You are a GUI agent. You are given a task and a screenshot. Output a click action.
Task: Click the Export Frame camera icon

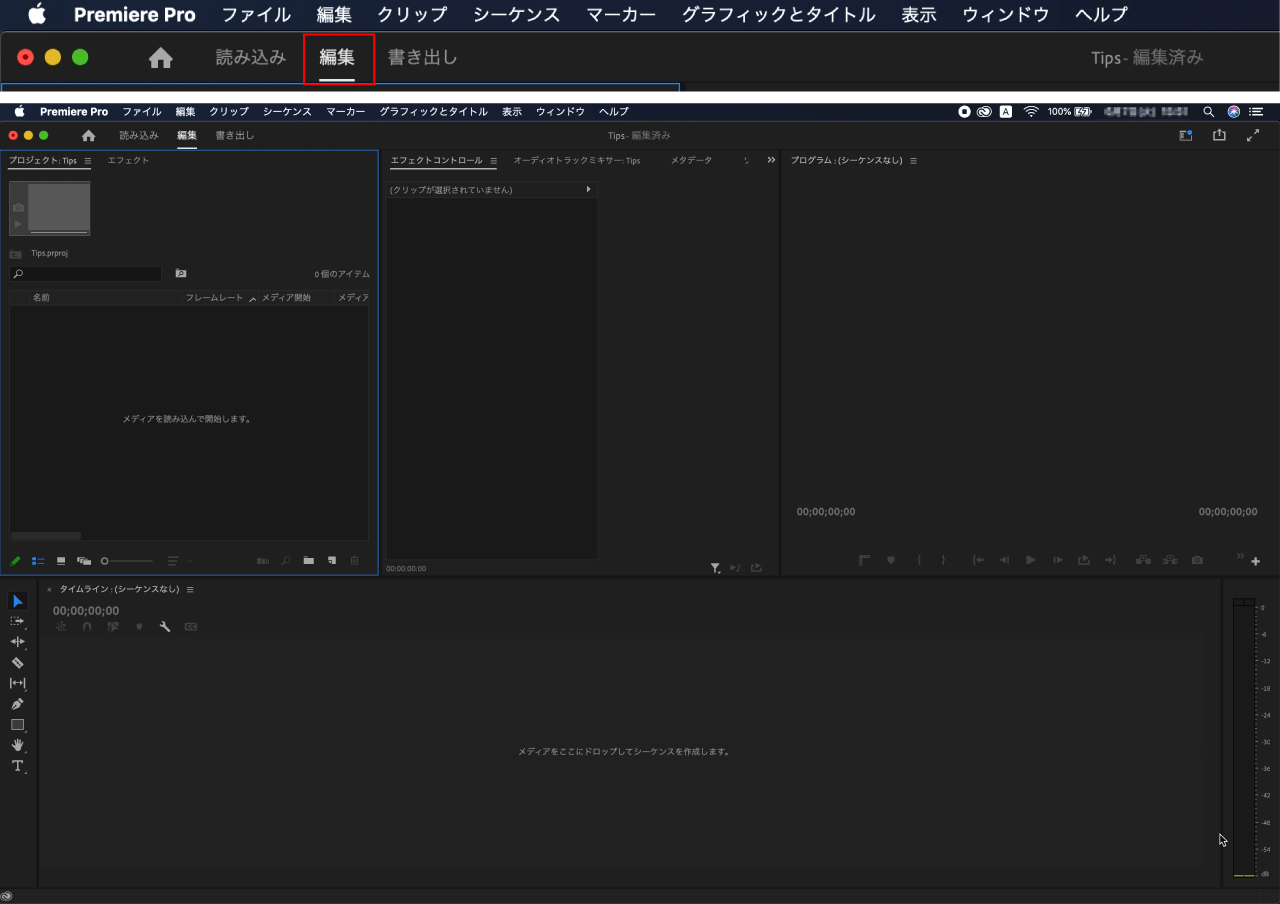coord(1197,560)
